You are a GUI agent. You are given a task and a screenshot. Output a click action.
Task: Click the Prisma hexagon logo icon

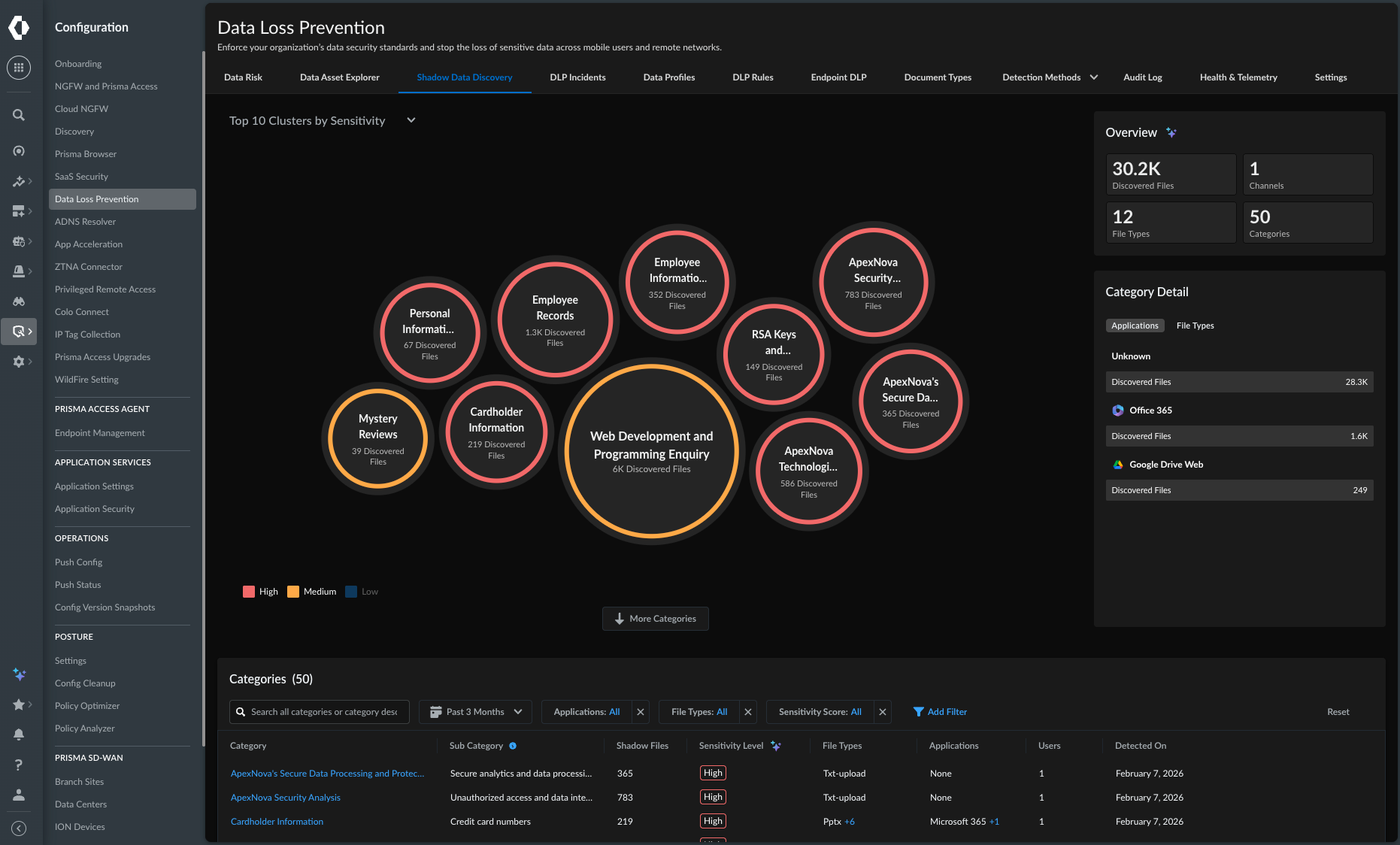tap(19, 28)
